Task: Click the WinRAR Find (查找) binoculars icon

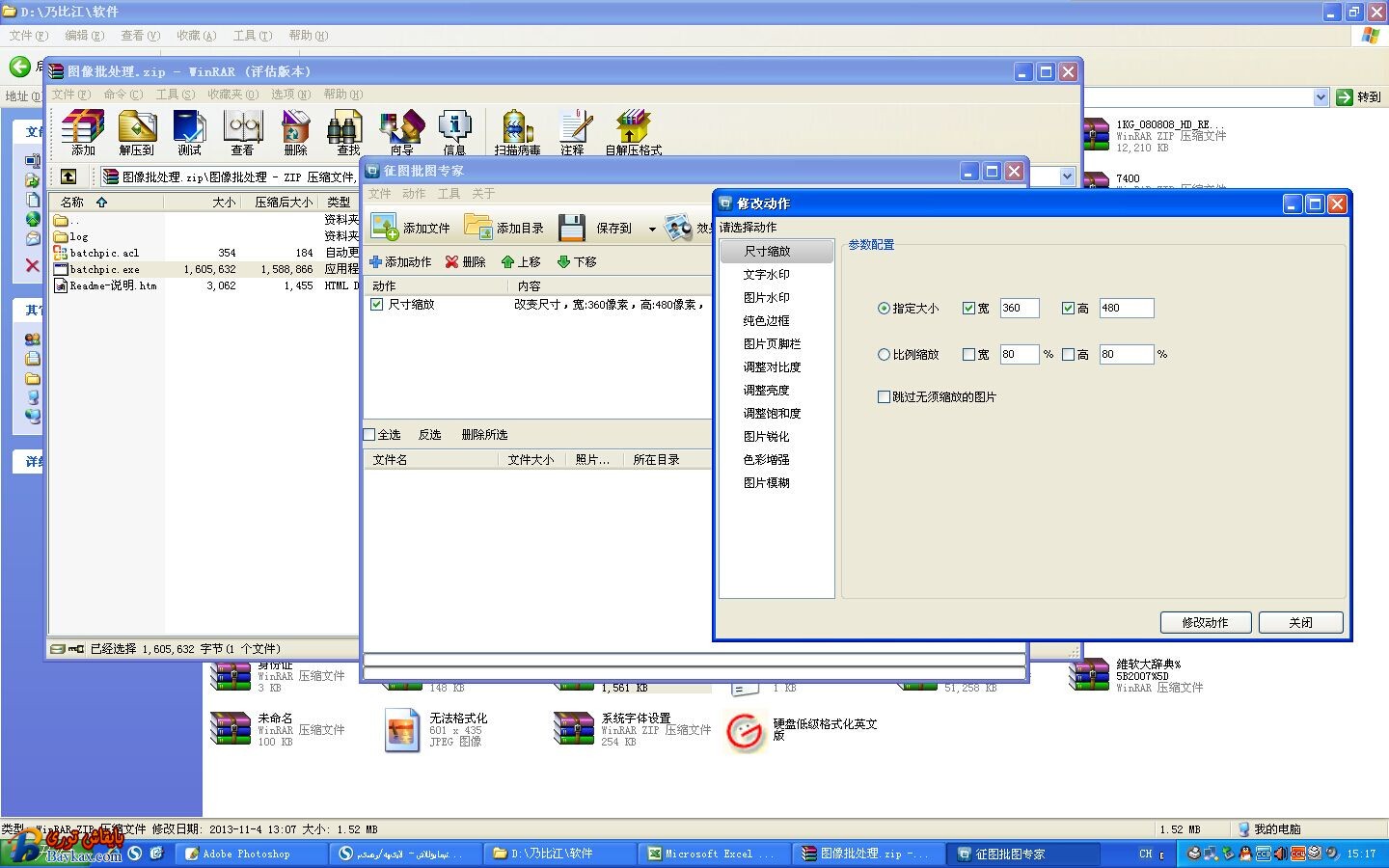Action: tap(345, 131)
